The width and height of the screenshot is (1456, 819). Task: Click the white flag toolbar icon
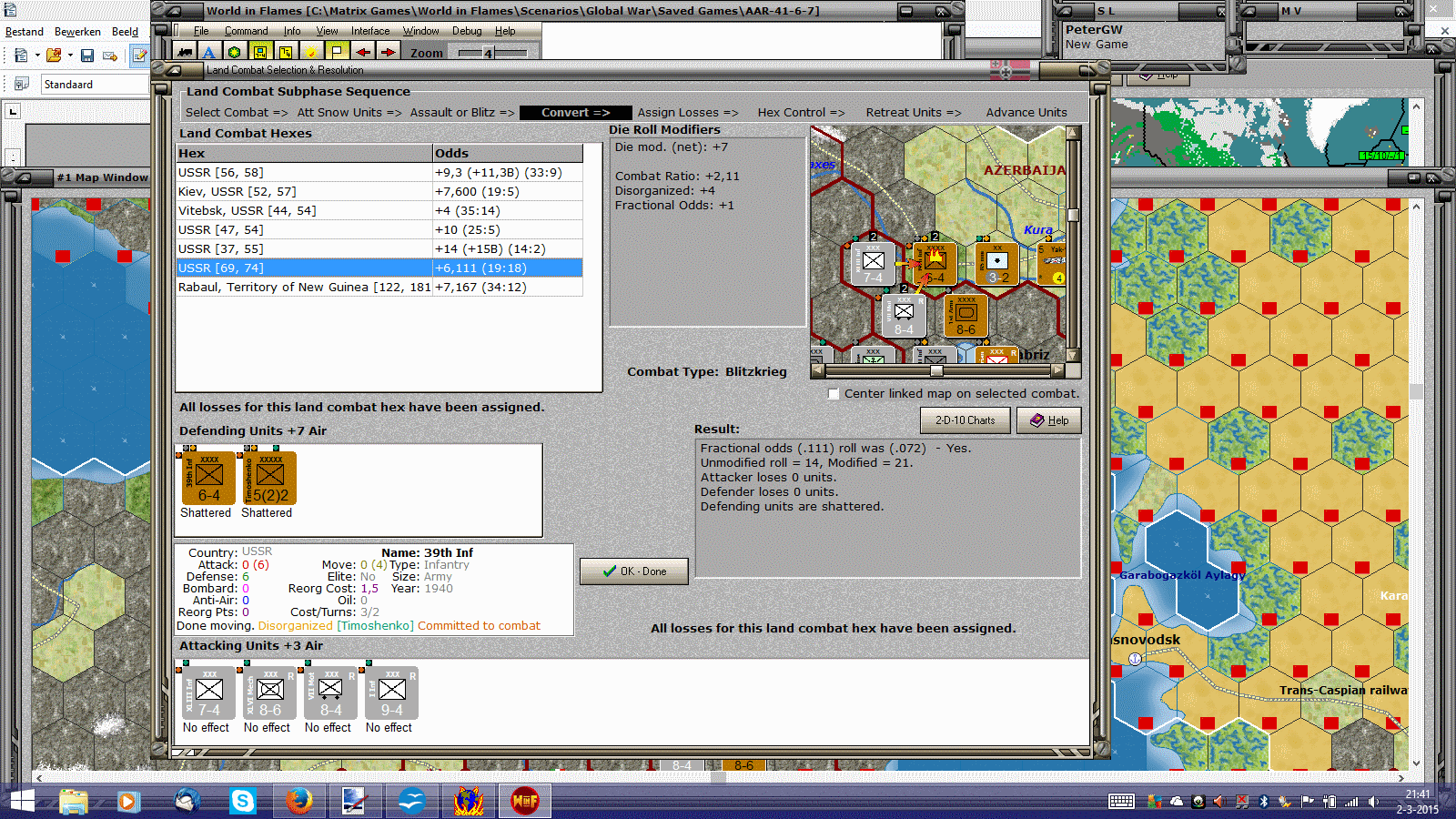[337, 52]
